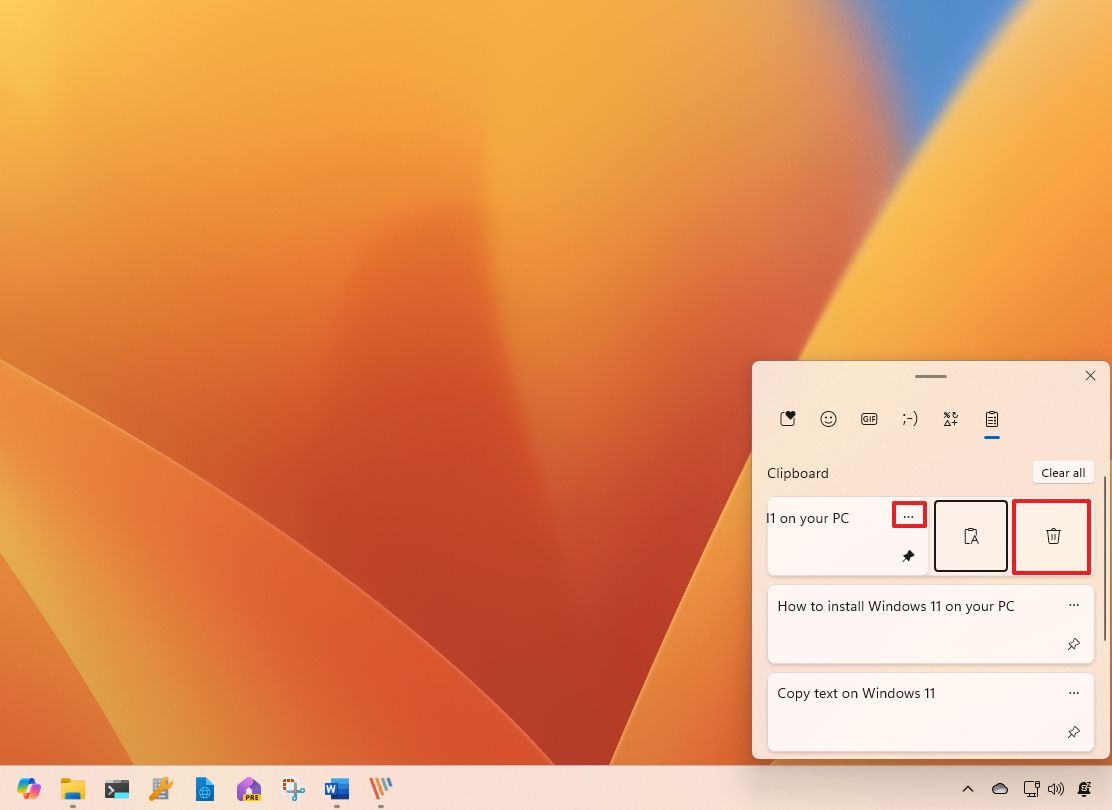This screenshot has width=1112, height=810.
Task: Pin the 'Copy text on Windows 11' entry
Action: click(x=1073, y=731)
